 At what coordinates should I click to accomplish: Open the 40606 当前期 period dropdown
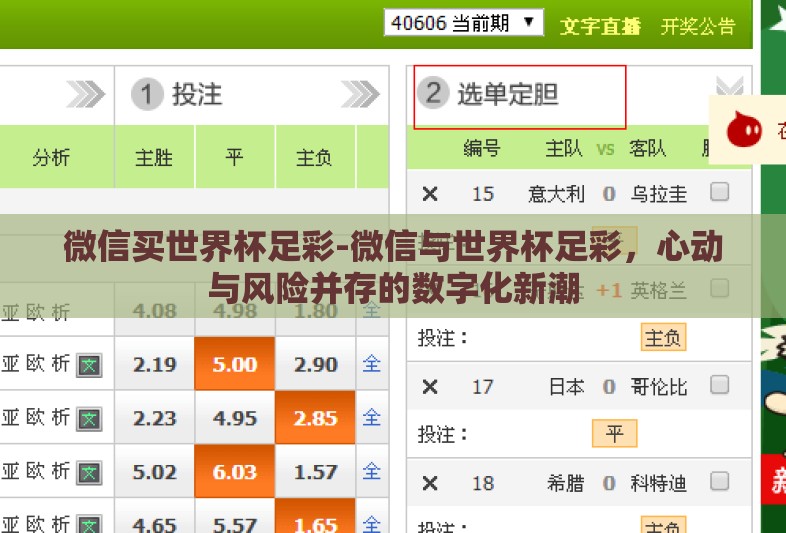point(464,23)
